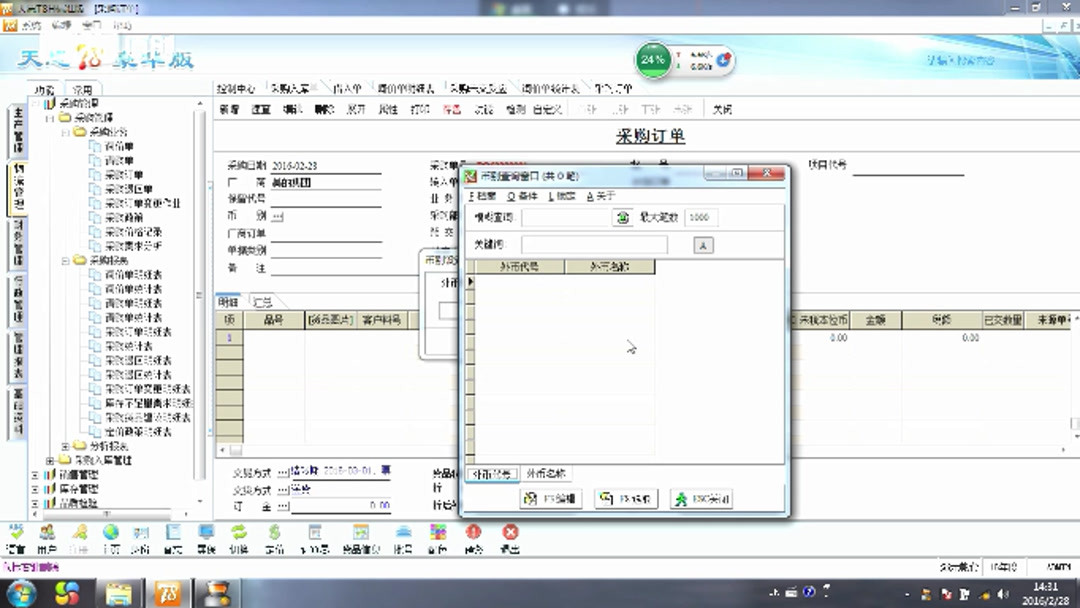Switch to the 外币名称 tab in the dialog
This screenshot has height=608, width=1080.
tap(546, 473)
